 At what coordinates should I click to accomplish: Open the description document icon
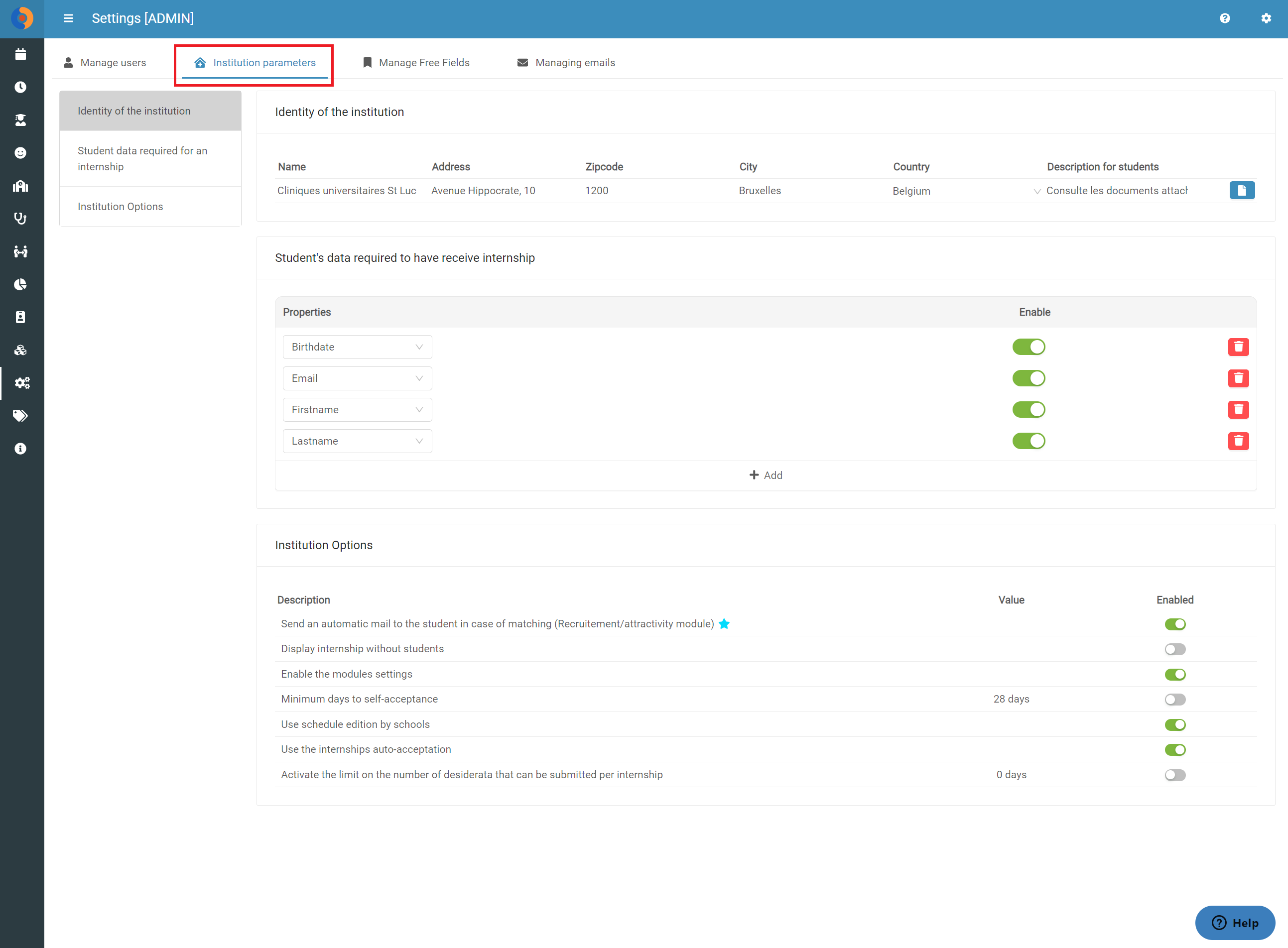coord(1242,191)
